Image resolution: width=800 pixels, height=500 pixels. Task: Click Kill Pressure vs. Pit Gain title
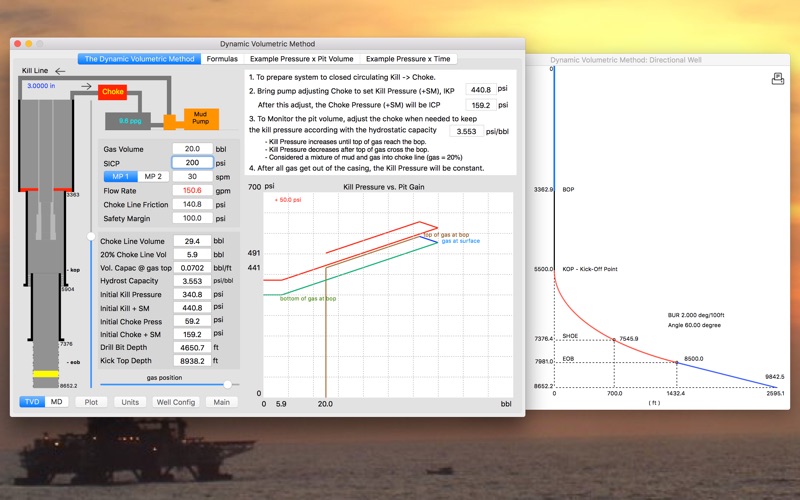tap(384, 187)
